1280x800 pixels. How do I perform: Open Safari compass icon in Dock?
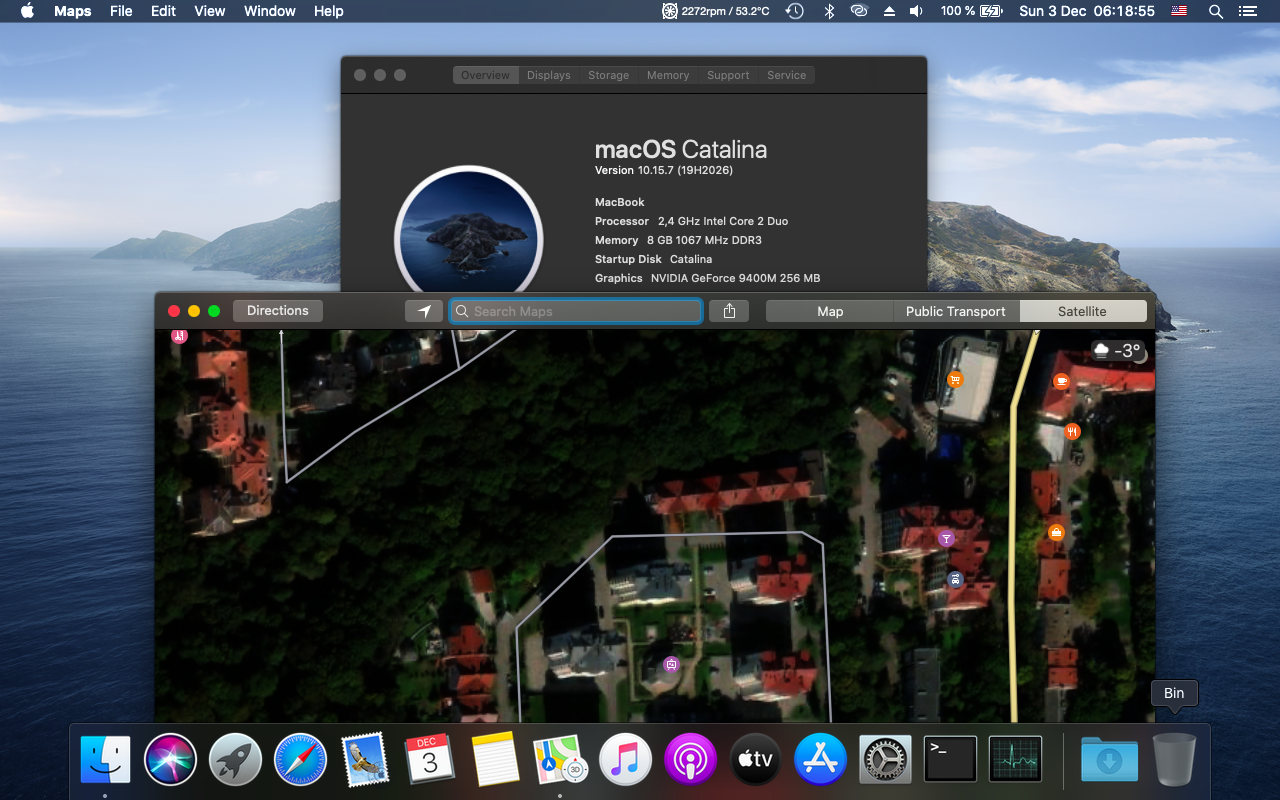(x=300, y=760)
